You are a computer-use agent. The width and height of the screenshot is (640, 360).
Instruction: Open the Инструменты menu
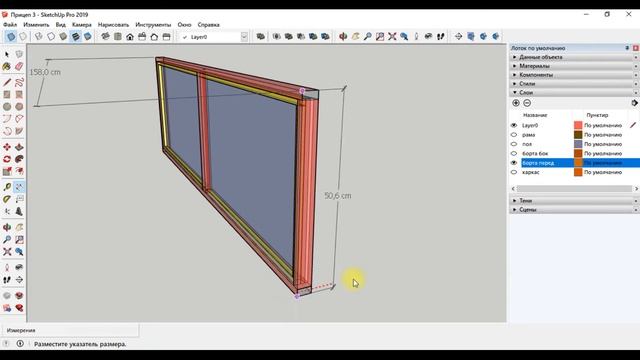coord(153,25)
